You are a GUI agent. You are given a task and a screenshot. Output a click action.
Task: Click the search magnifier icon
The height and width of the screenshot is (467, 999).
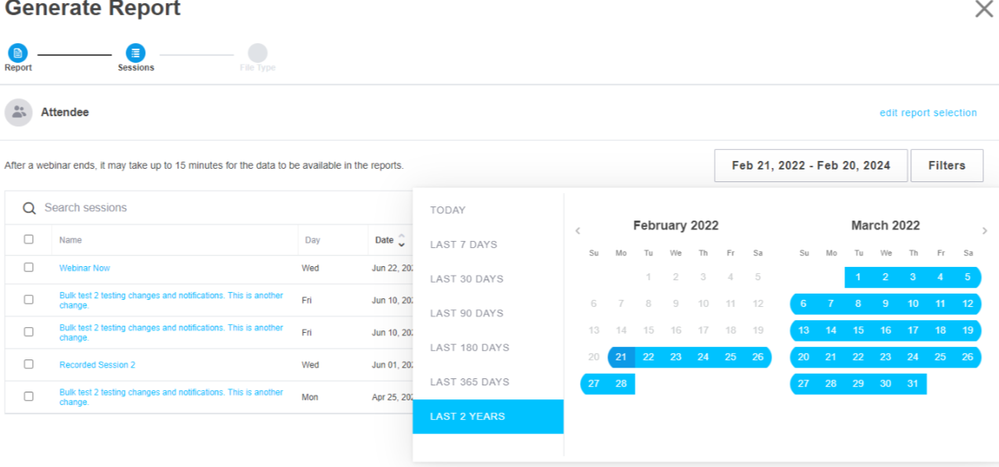pyautogui.click(x=30, y=208)
